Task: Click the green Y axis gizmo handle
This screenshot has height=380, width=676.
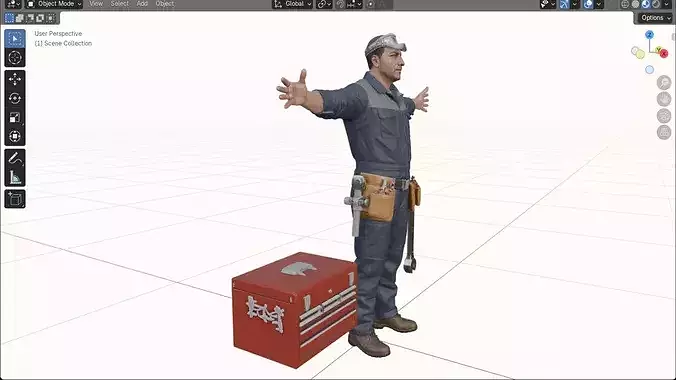Action: click(659, 50)
